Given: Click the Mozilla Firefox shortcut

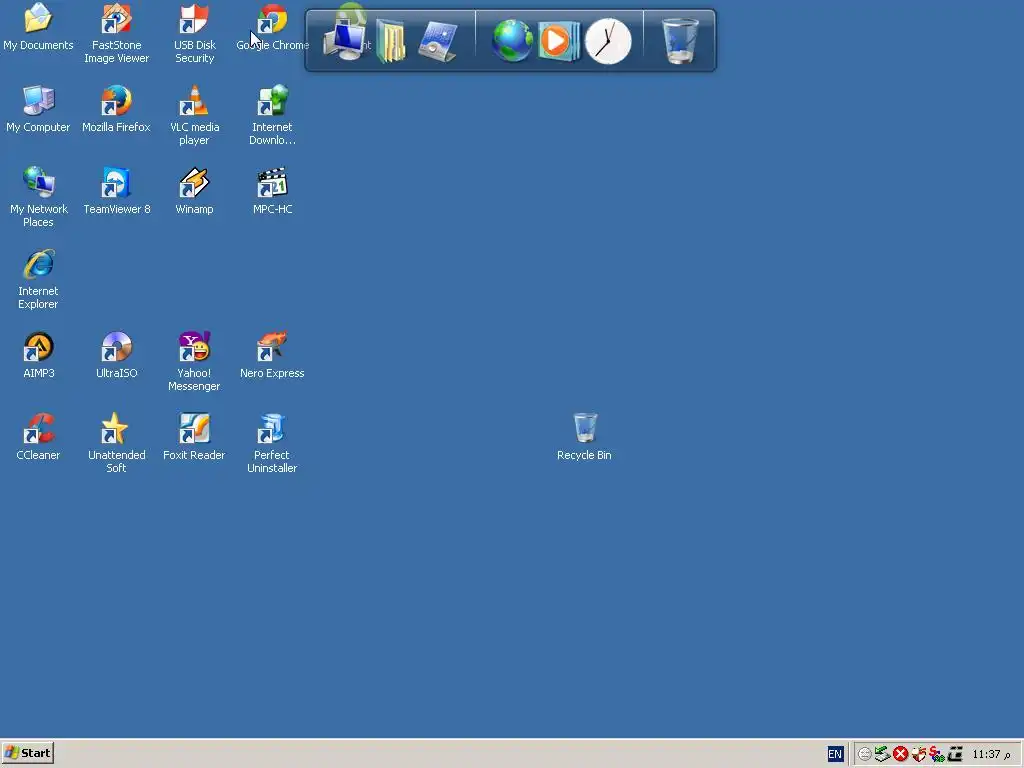Looking at the screenshot, I should 116,109.
